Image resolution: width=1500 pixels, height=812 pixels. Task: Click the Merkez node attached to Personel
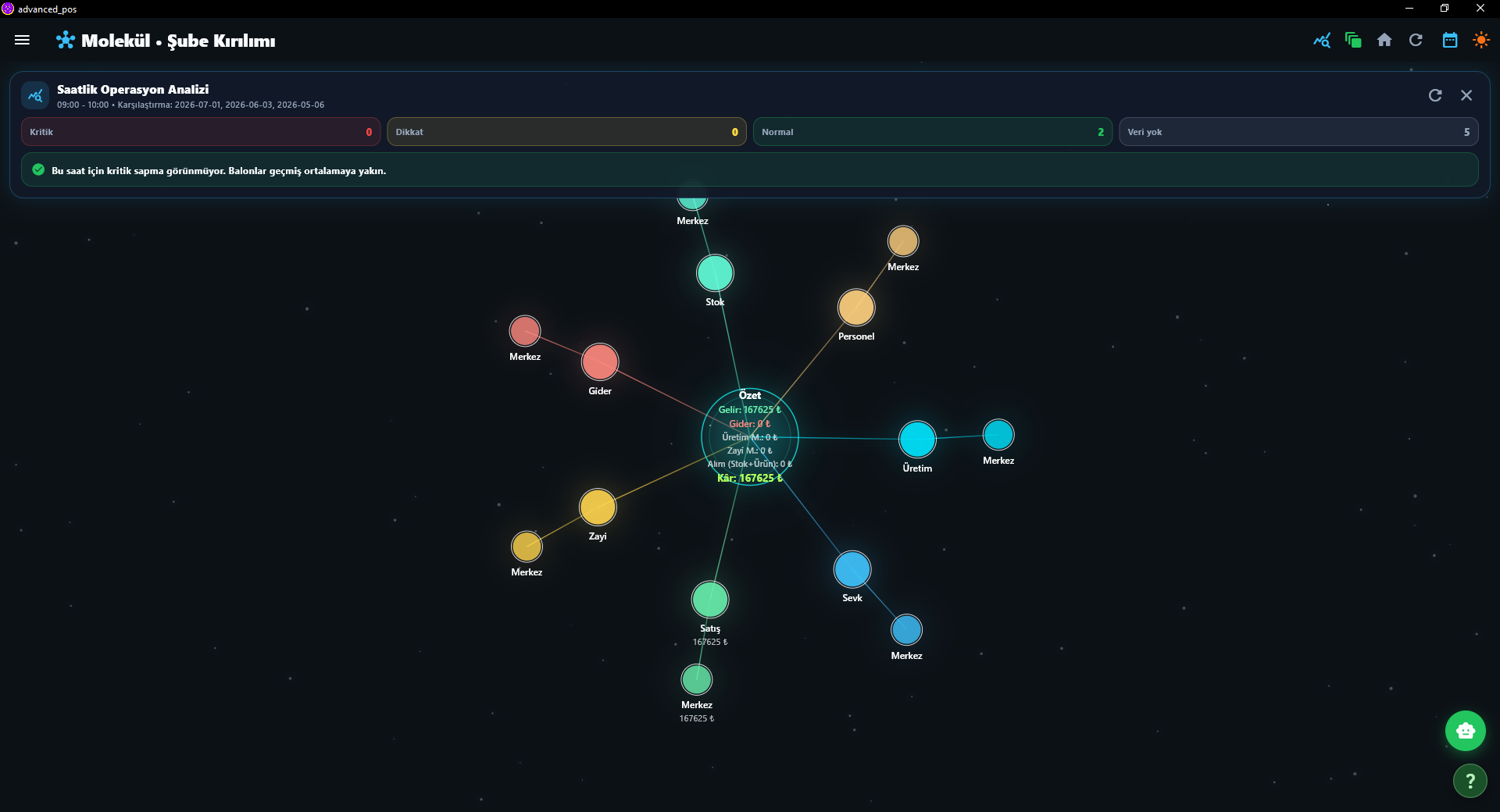[903, 241]
